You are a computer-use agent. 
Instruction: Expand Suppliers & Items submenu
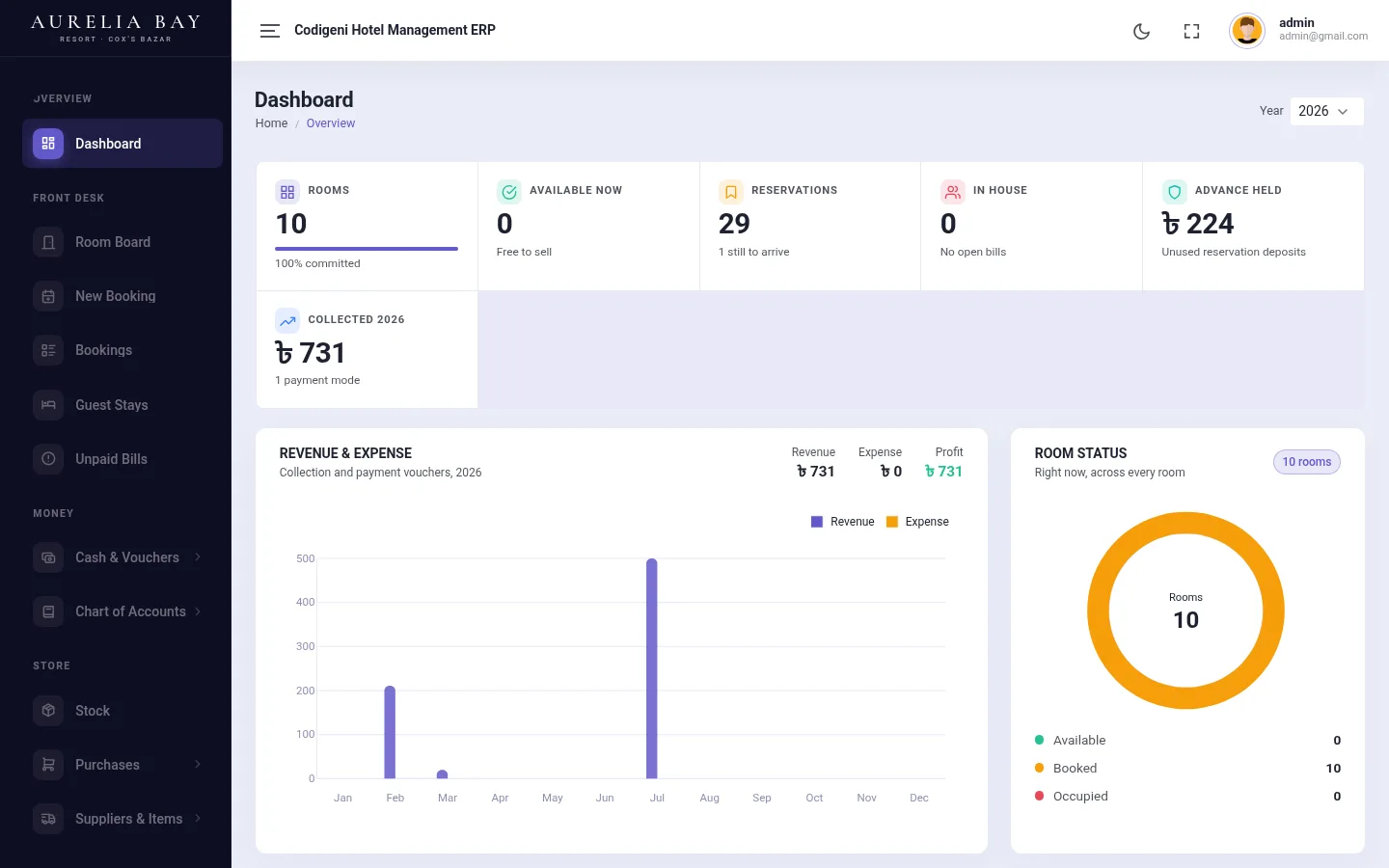tap(123, 819)
